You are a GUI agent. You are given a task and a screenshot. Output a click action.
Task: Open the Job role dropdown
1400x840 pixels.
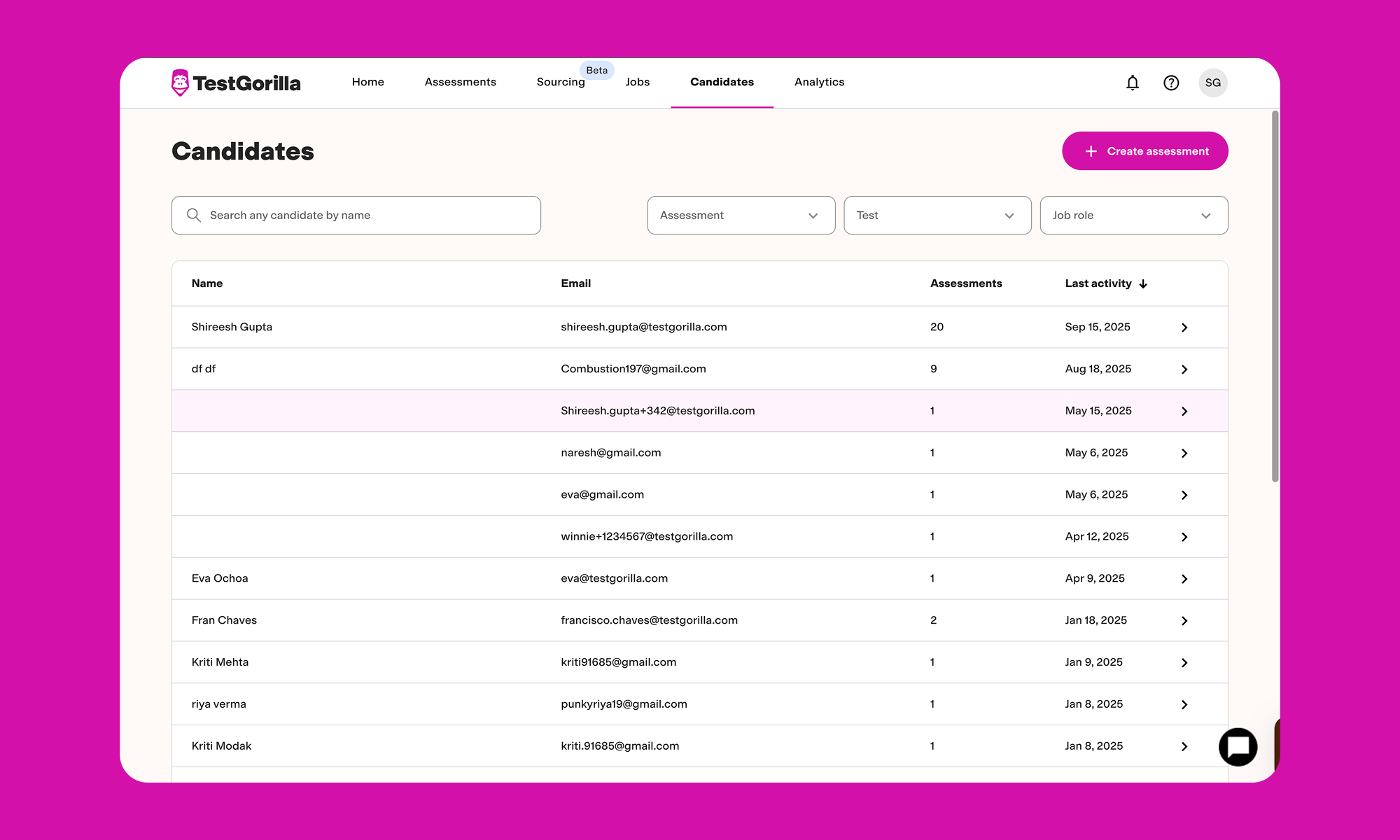(1134, 216)
